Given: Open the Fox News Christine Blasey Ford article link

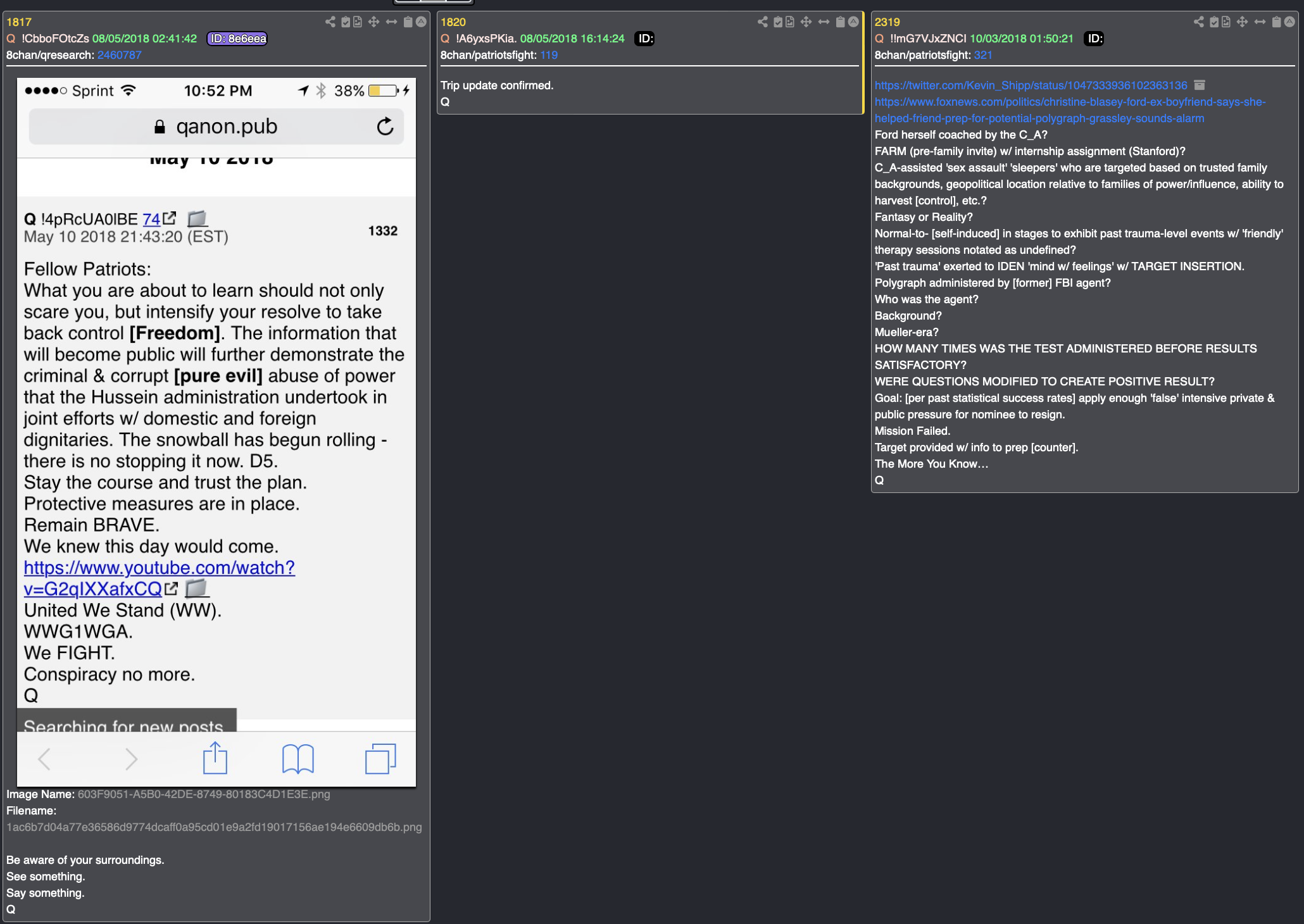Looking at the screenshot, I should 1070,110.
